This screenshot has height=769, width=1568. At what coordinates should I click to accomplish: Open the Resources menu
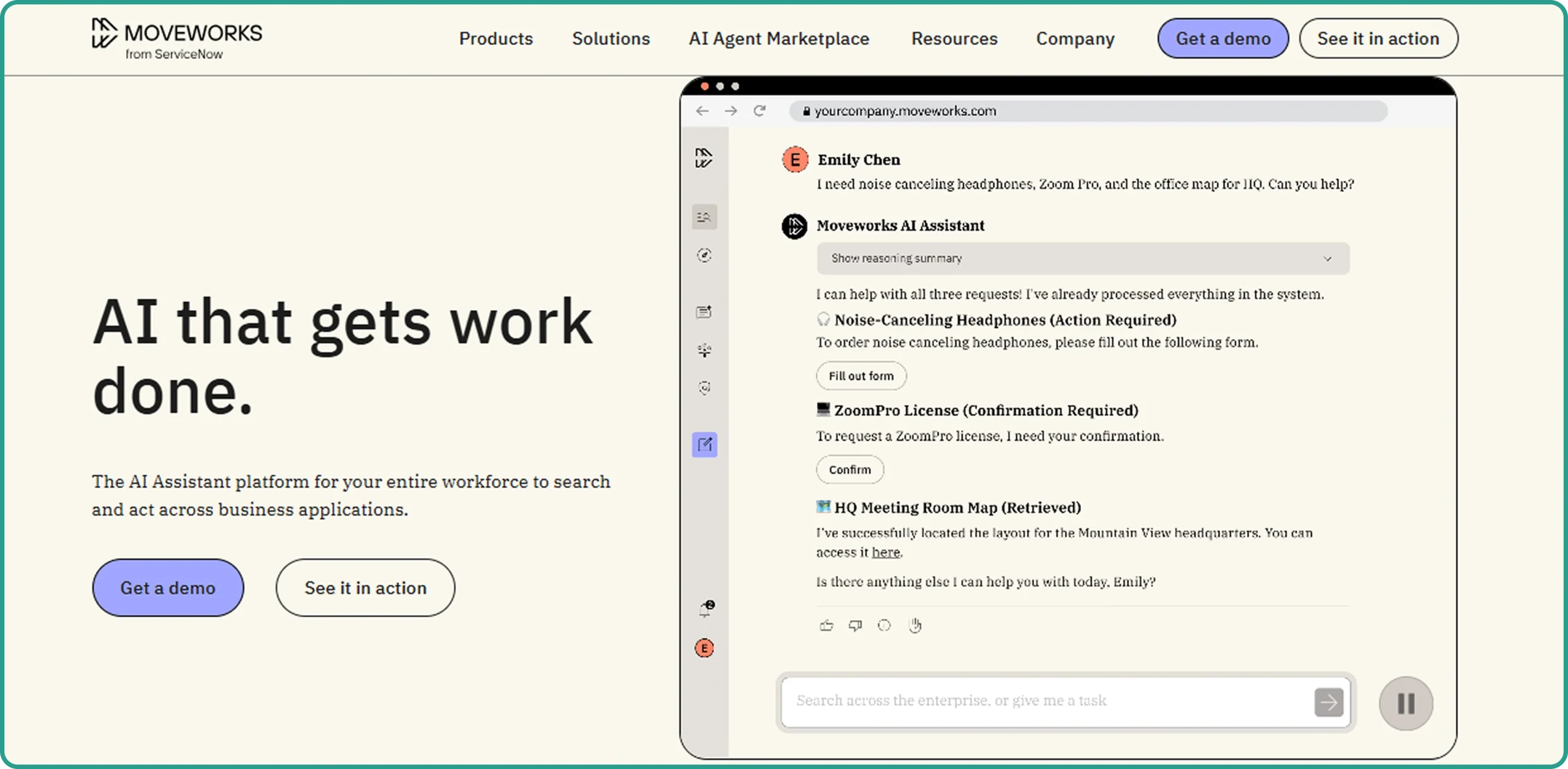(954, 39)
